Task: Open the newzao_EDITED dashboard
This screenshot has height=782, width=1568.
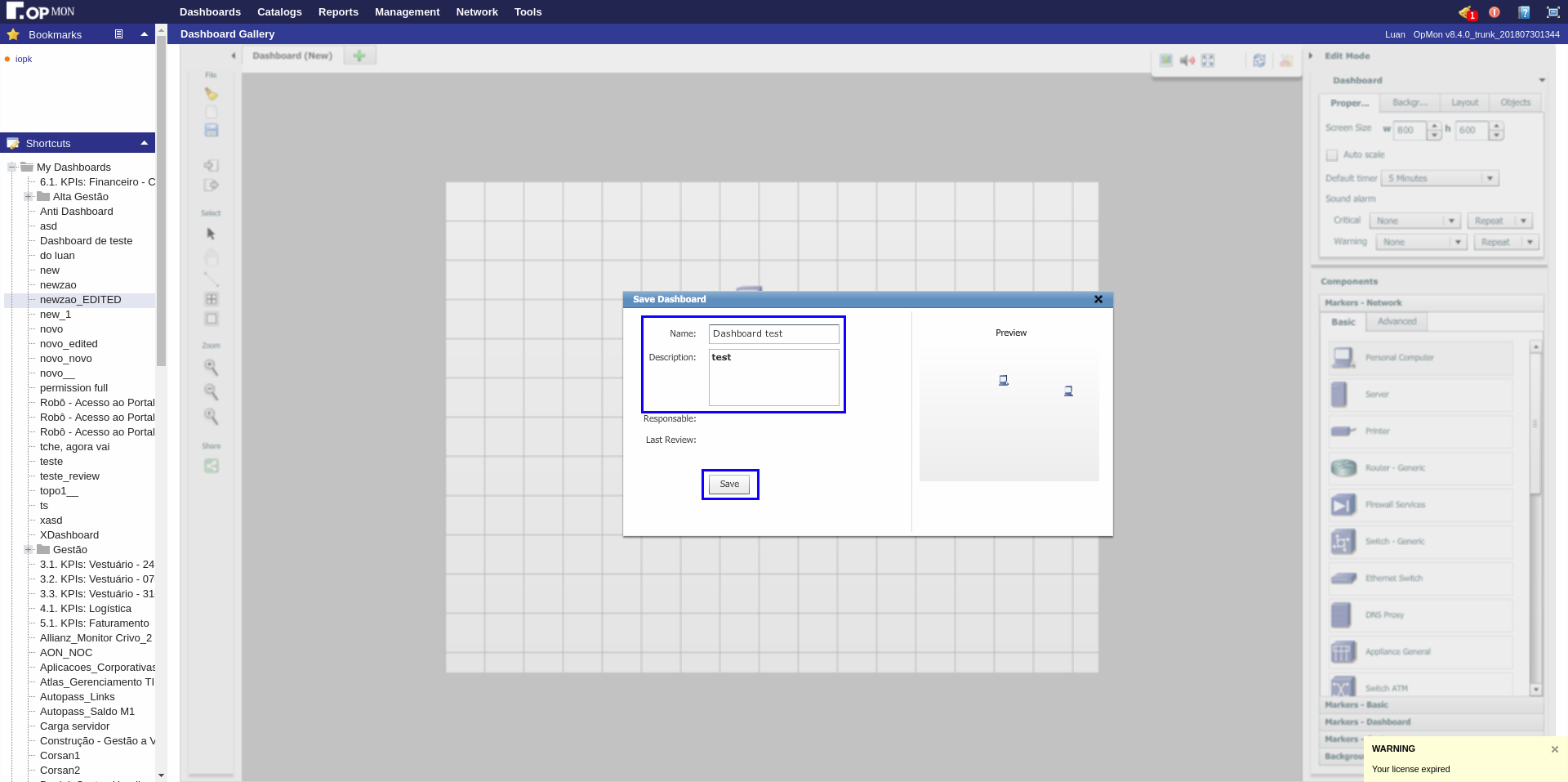Action: point(80,300)
